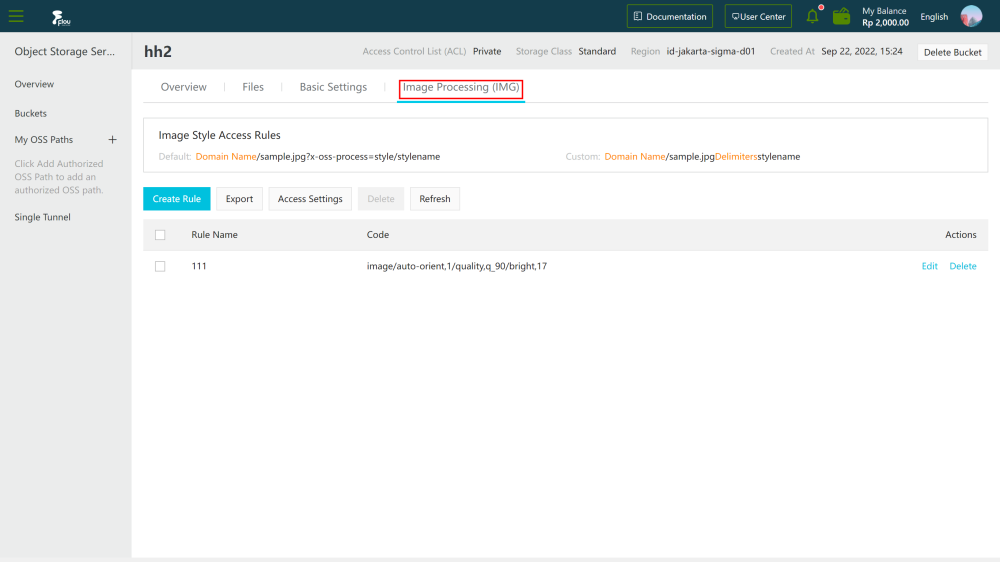The width and height of the screenshot is (1000, 562).
Task: Click the hh2 bucket title
Action: coord(158,52)
